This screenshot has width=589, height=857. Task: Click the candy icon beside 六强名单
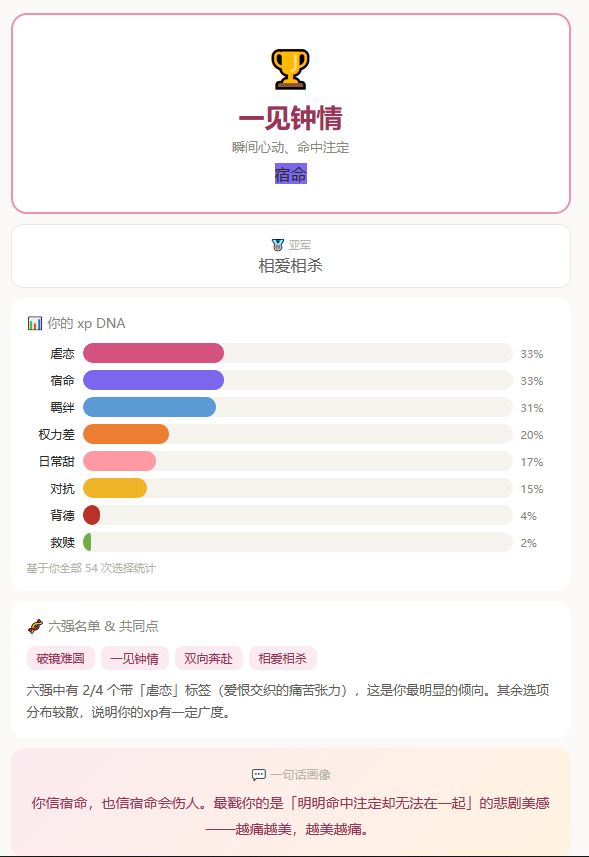(35, 626)
